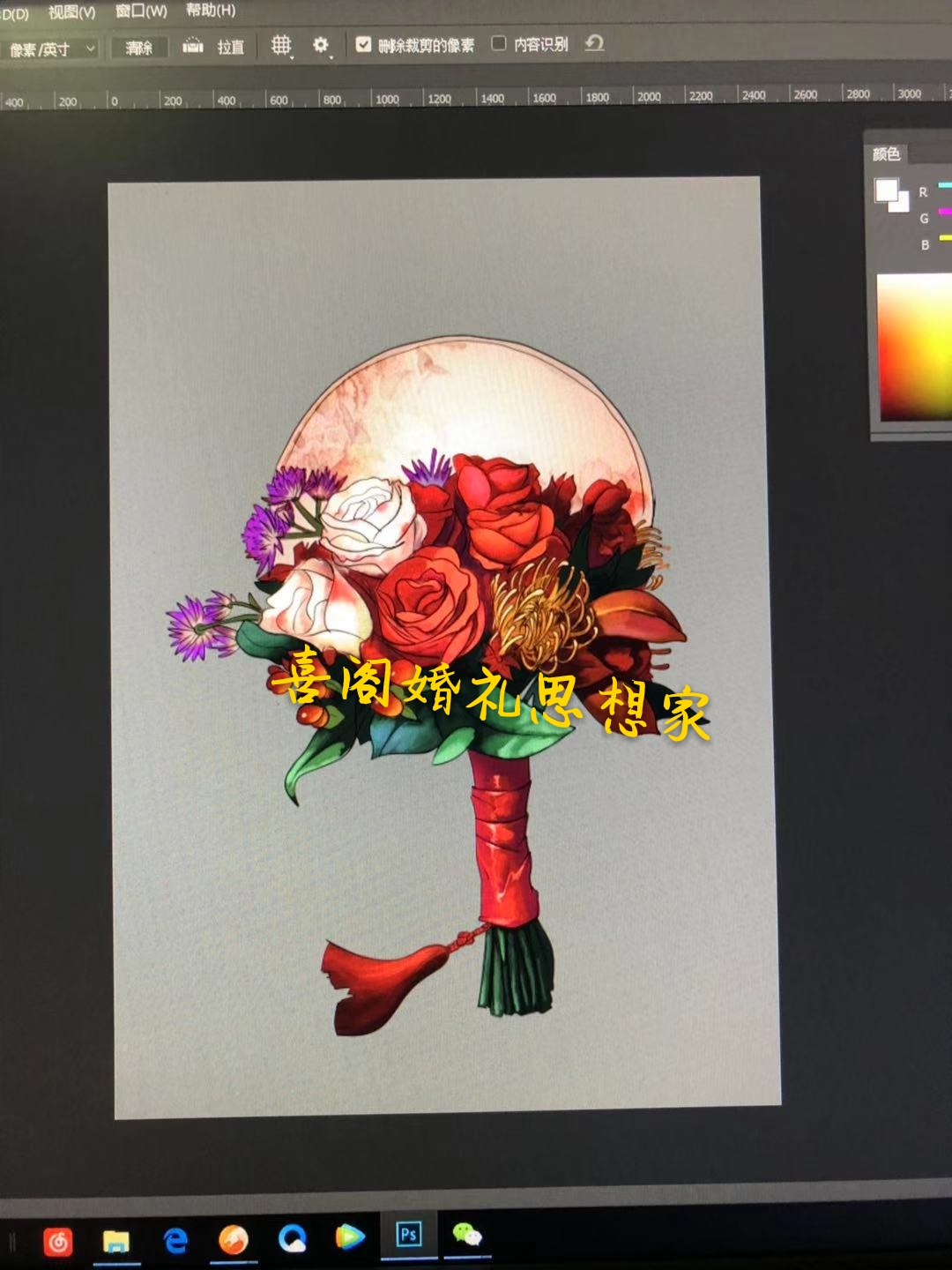Open the 帮助(H) menu
This screenshot has width=952, height=1270.
[x=211, y=11]
